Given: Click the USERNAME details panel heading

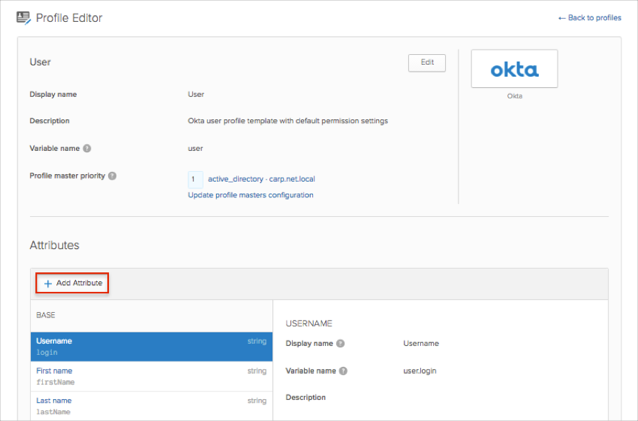Looking at the screenshot, I should [309, 323].
